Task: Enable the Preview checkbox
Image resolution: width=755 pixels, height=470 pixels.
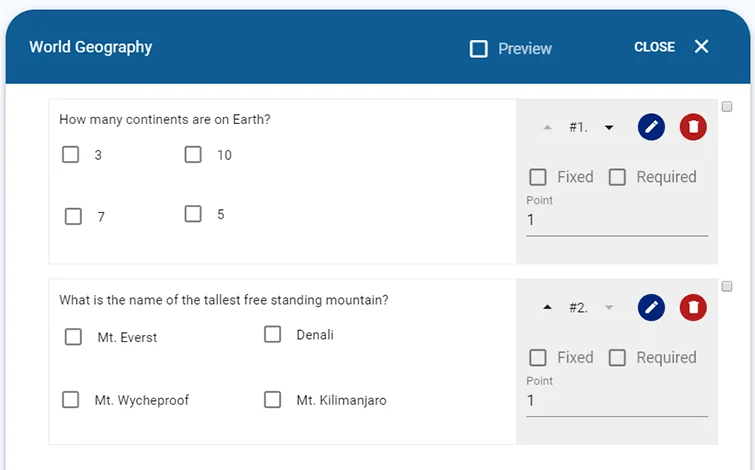Action: [479, 49]
